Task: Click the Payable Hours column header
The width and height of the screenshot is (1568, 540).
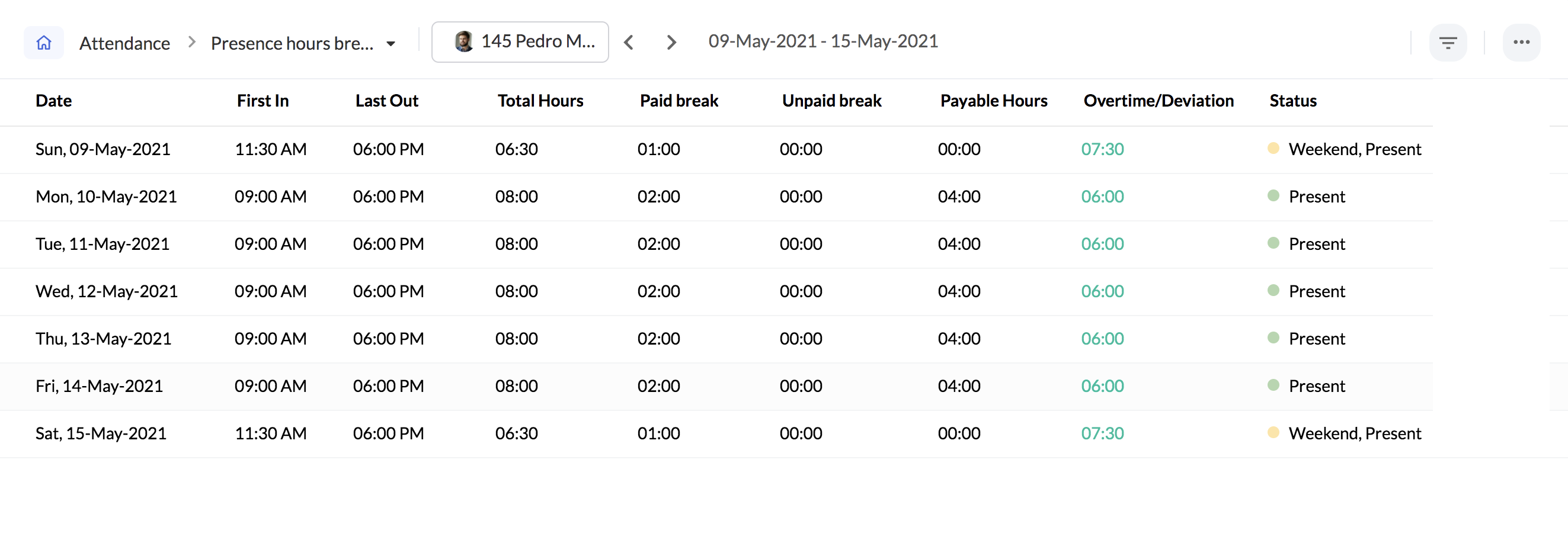Action: pyautogui.click(x=993, y=101)
